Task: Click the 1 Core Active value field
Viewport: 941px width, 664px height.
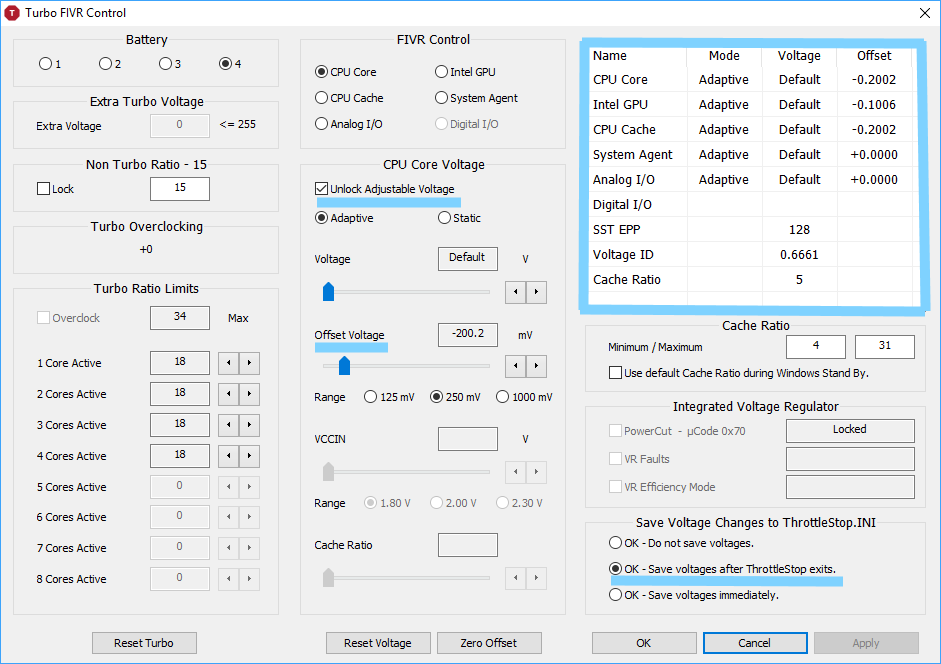Action: pyautogui.click(x=180, y=363)
